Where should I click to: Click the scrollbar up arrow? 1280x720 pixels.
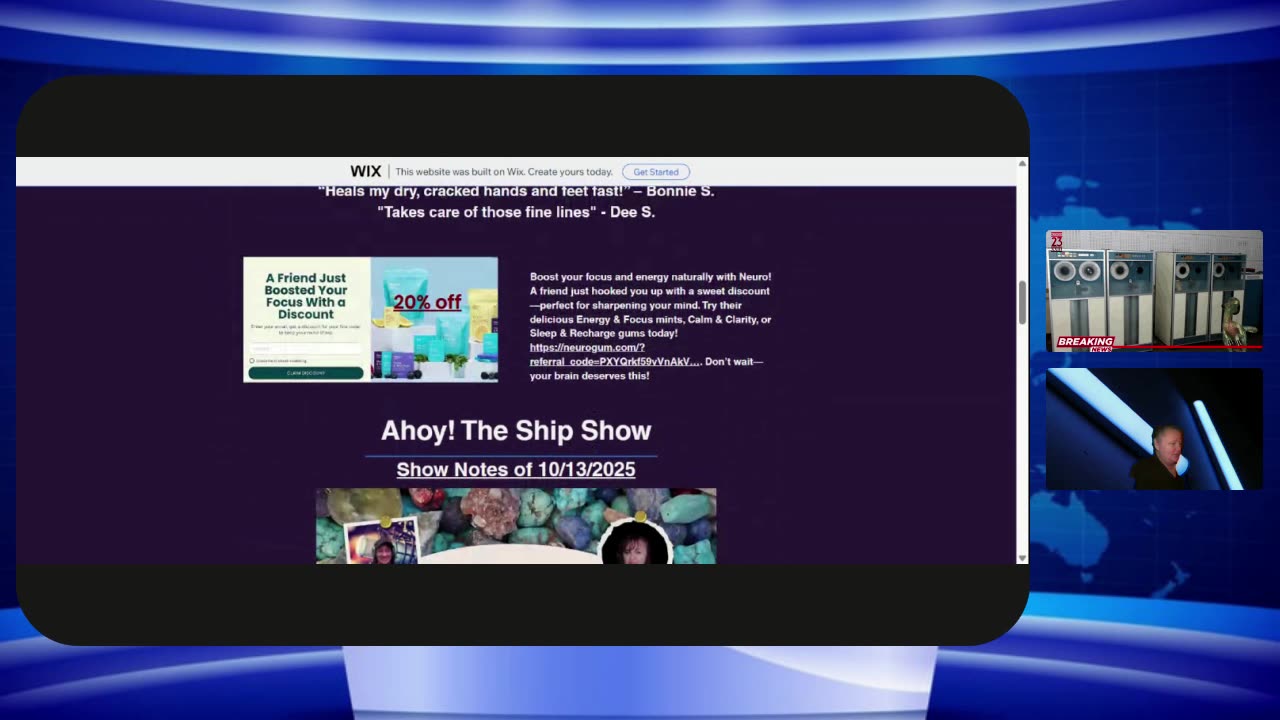pos(1022,163)
